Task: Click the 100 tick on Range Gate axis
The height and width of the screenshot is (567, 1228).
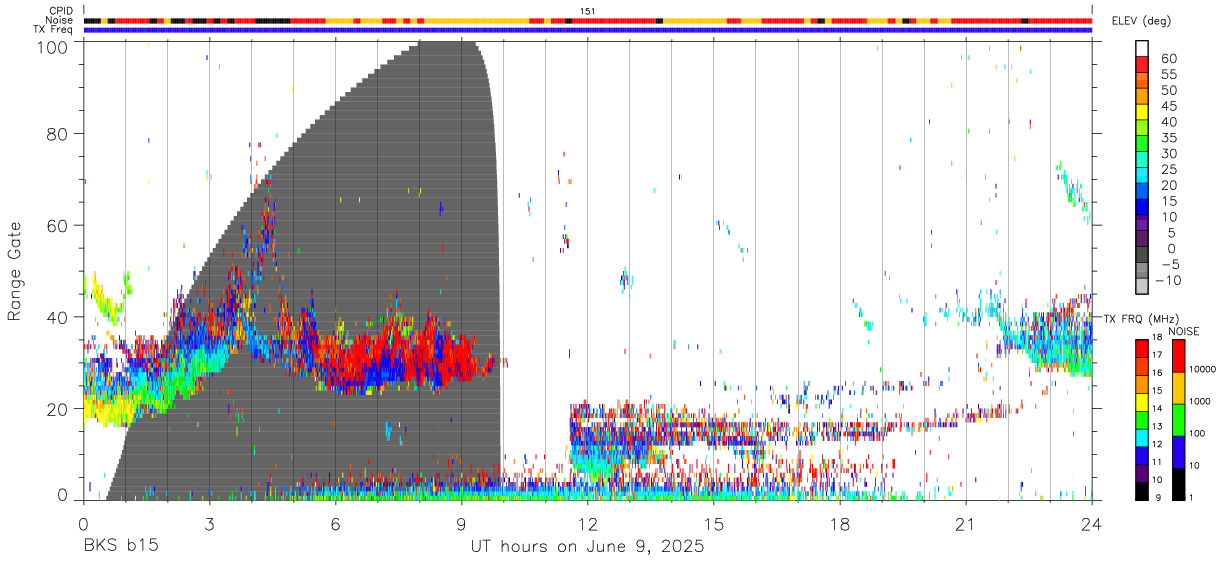Action: click(x=52, y=46)
